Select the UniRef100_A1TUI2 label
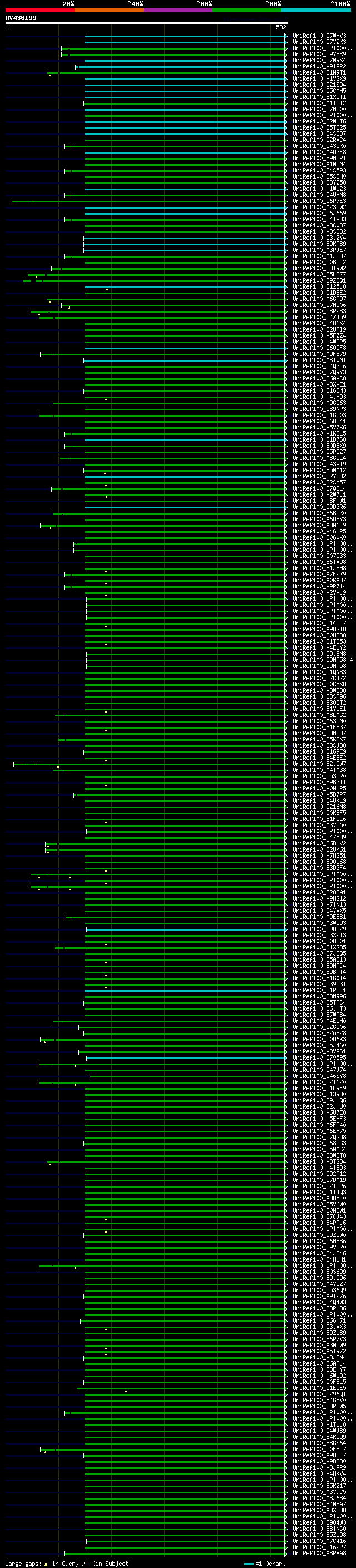Screen dimensions: 356x1568 click(x=319, y=103)
